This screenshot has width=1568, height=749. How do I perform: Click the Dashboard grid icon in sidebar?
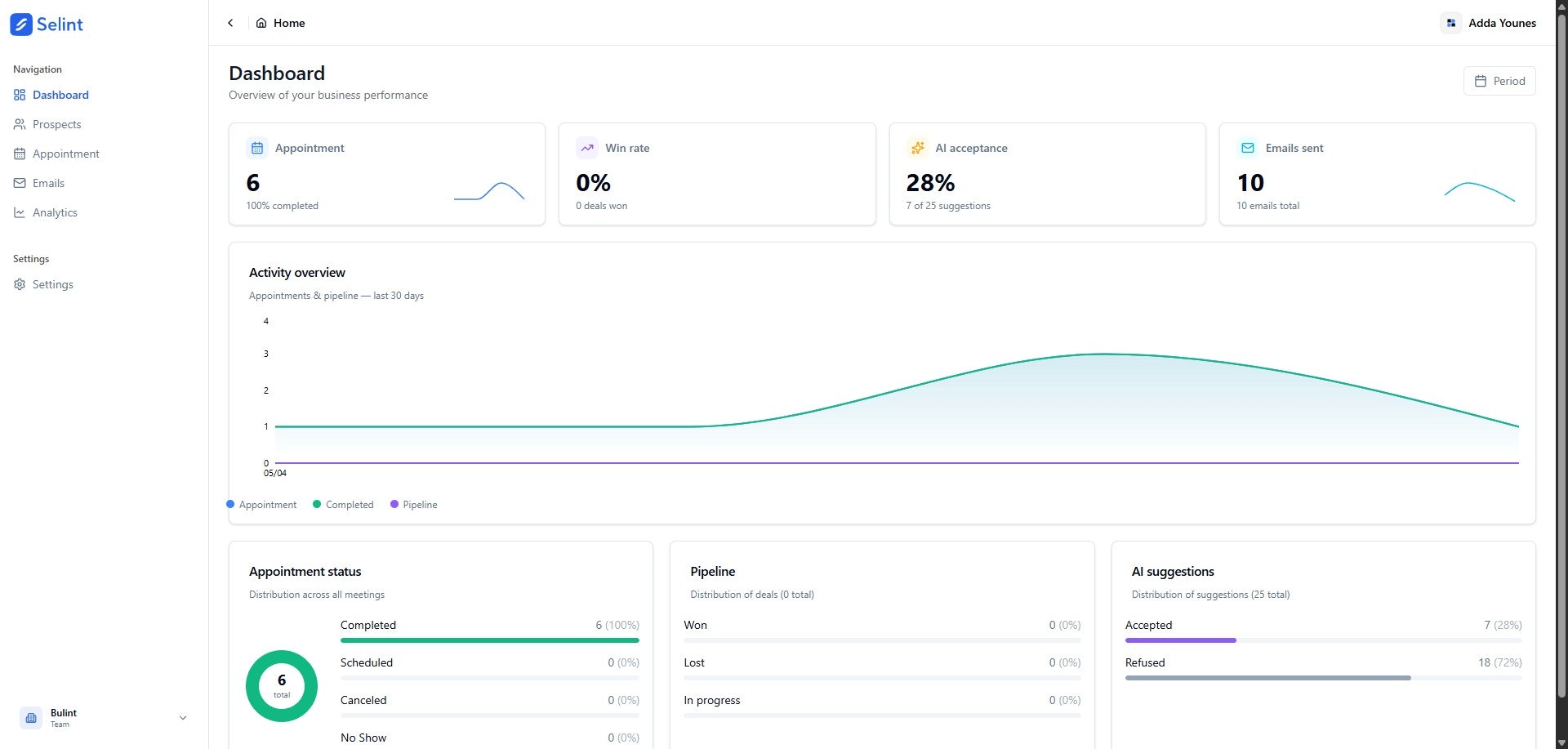click(x=20, y=95)
